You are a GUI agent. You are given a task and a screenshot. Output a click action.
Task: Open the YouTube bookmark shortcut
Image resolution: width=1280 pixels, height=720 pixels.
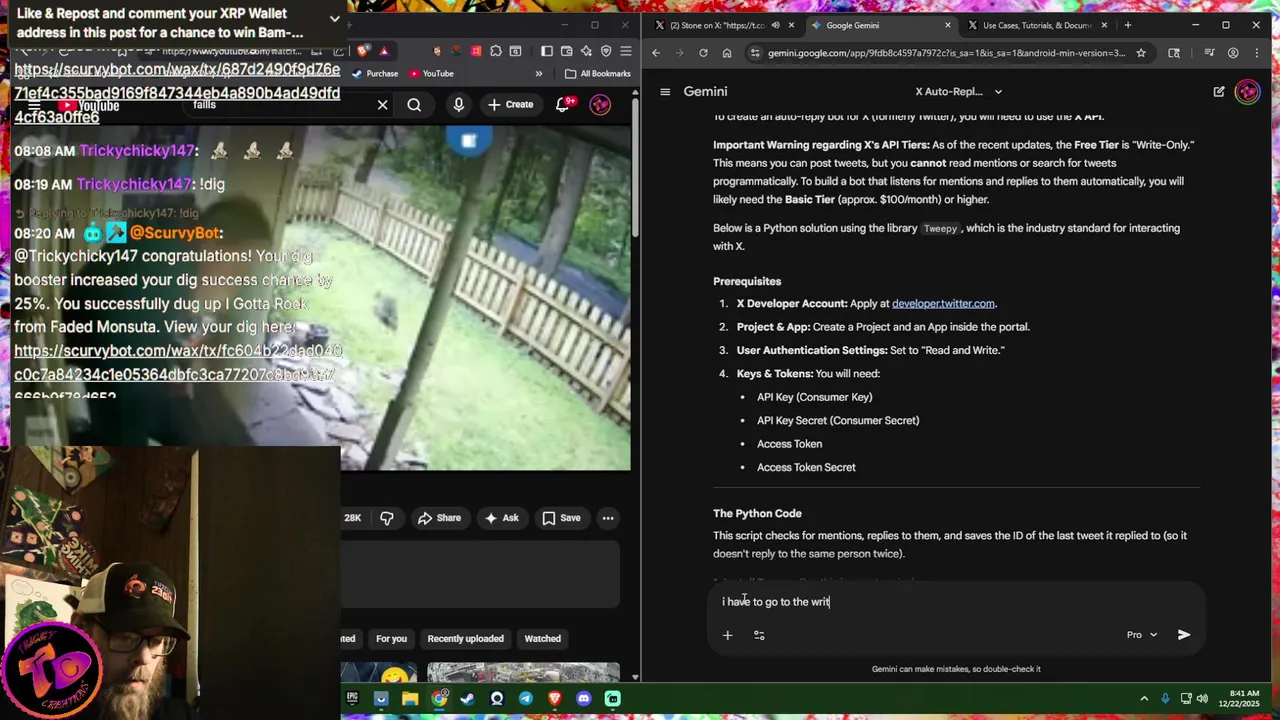[x=431, y=73]
